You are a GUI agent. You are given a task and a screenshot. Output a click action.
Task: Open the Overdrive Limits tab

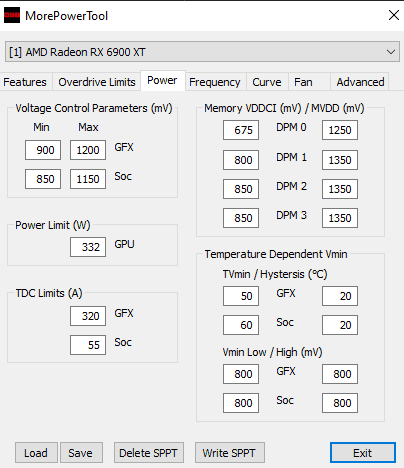(x=97, y=82)
